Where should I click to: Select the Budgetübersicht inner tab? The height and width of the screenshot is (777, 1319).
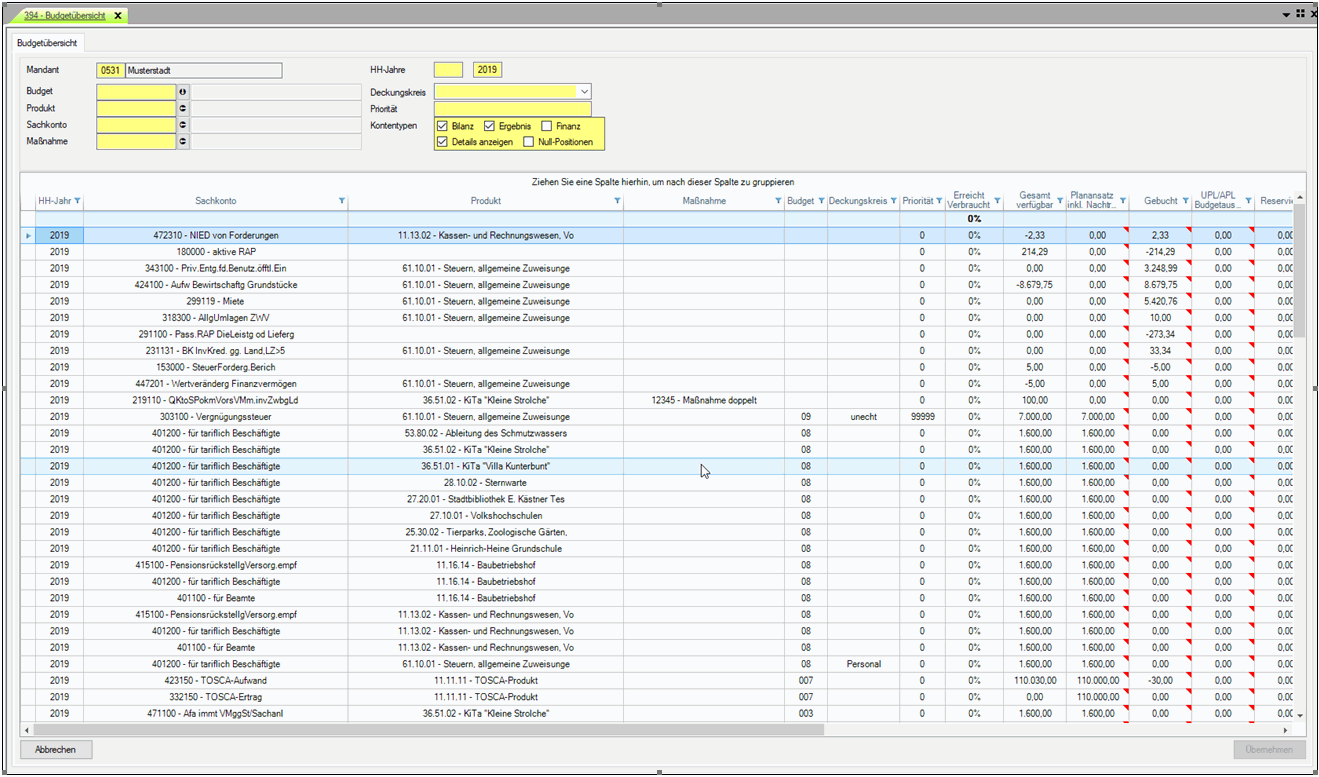coord(47,43)
